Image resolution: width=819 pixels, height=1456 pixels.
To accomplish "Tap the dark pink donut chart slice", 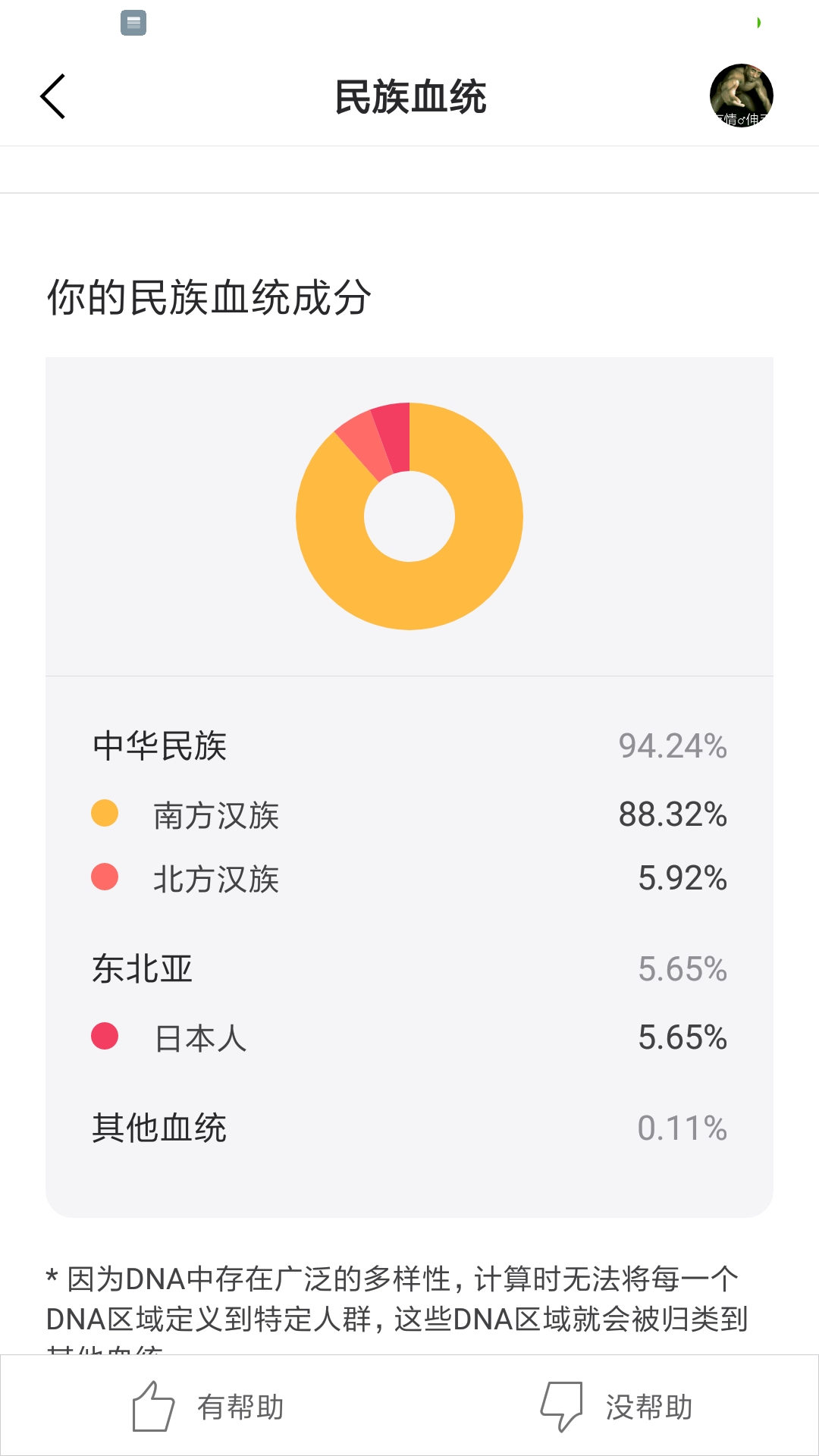I will tap(394, 436).
